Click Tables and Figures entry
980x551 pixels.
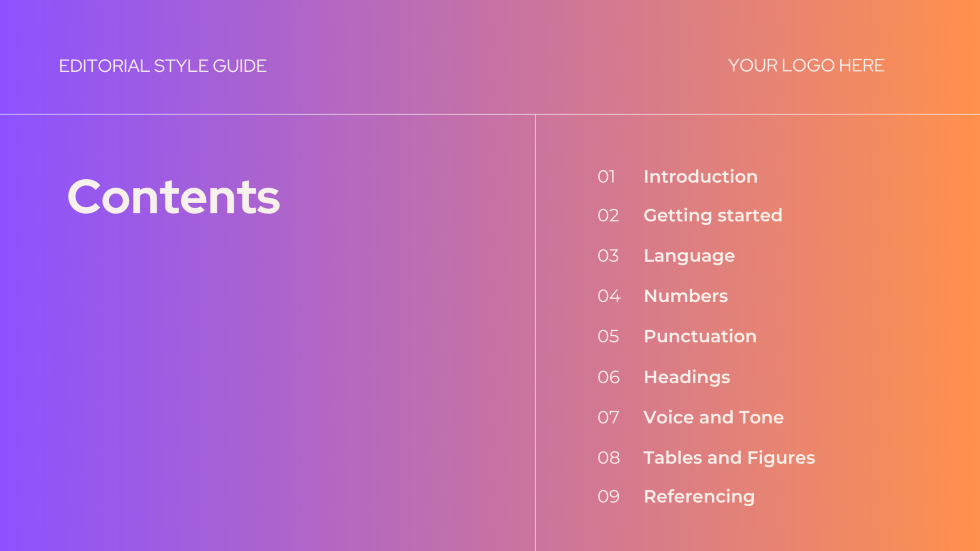pyautogui.click(x=729, y=458)
